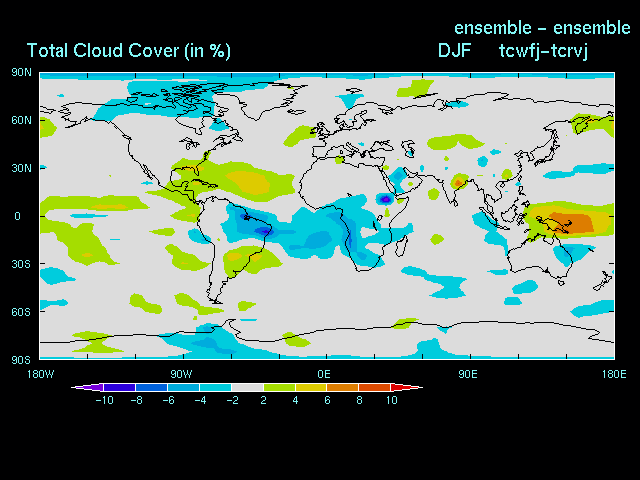Click the colorbar tick label 10
The height and width of the screenshot is (480, 640).
[x=391, y=400]
